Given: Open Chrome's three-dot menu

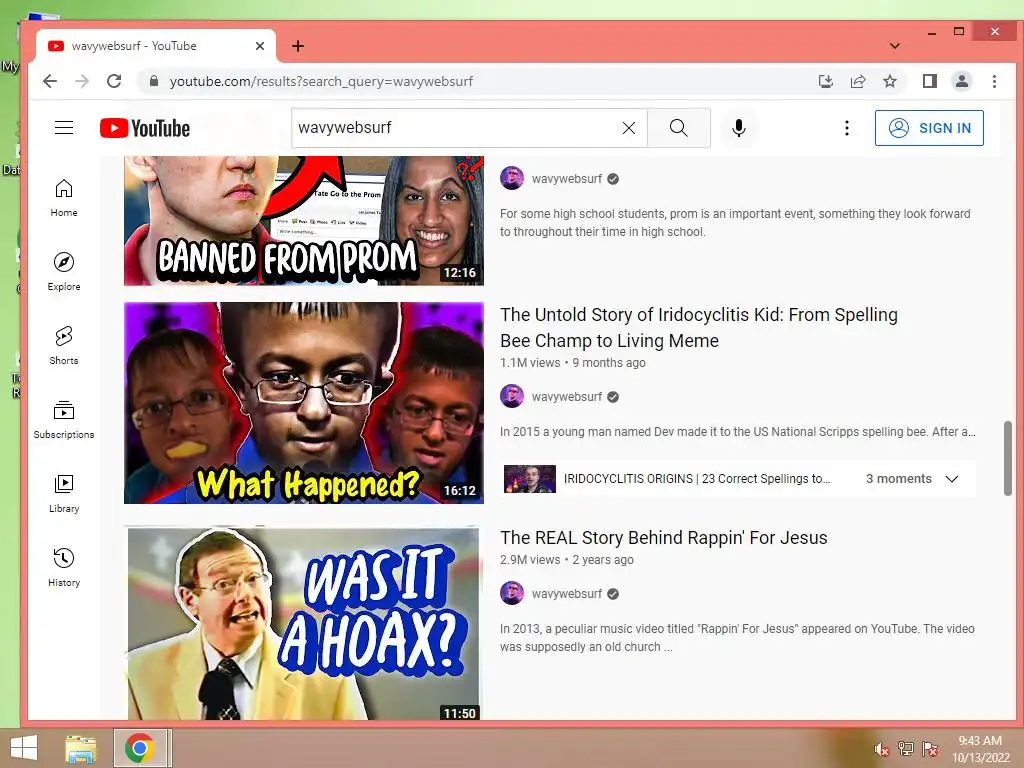Looking at the screenshot, I should click(994, 81).
